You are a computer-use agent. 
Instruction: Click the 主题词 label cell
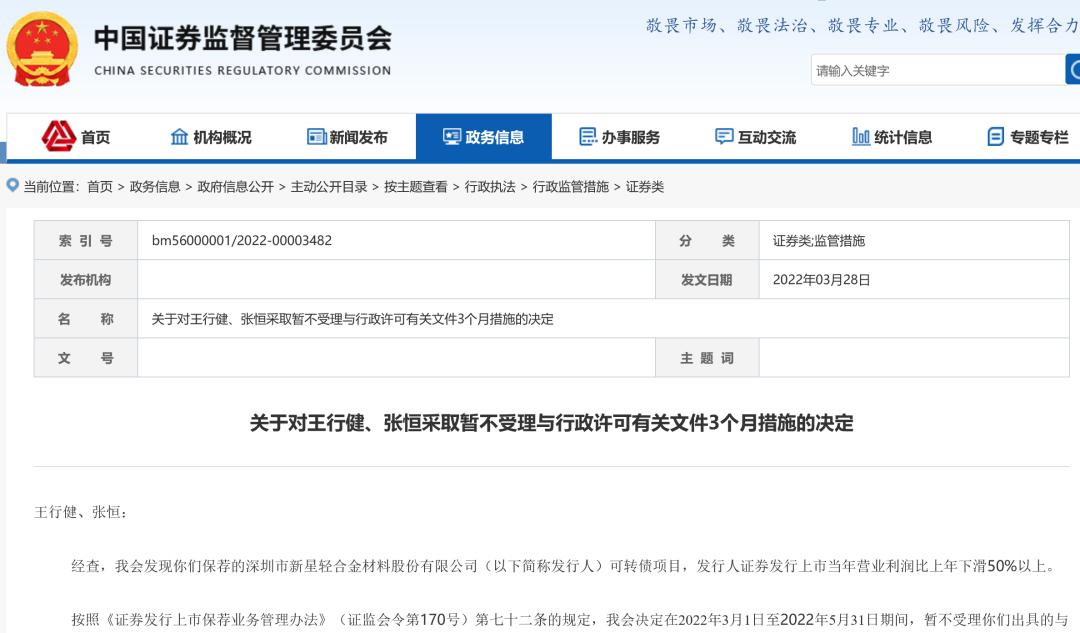[707, 358]
